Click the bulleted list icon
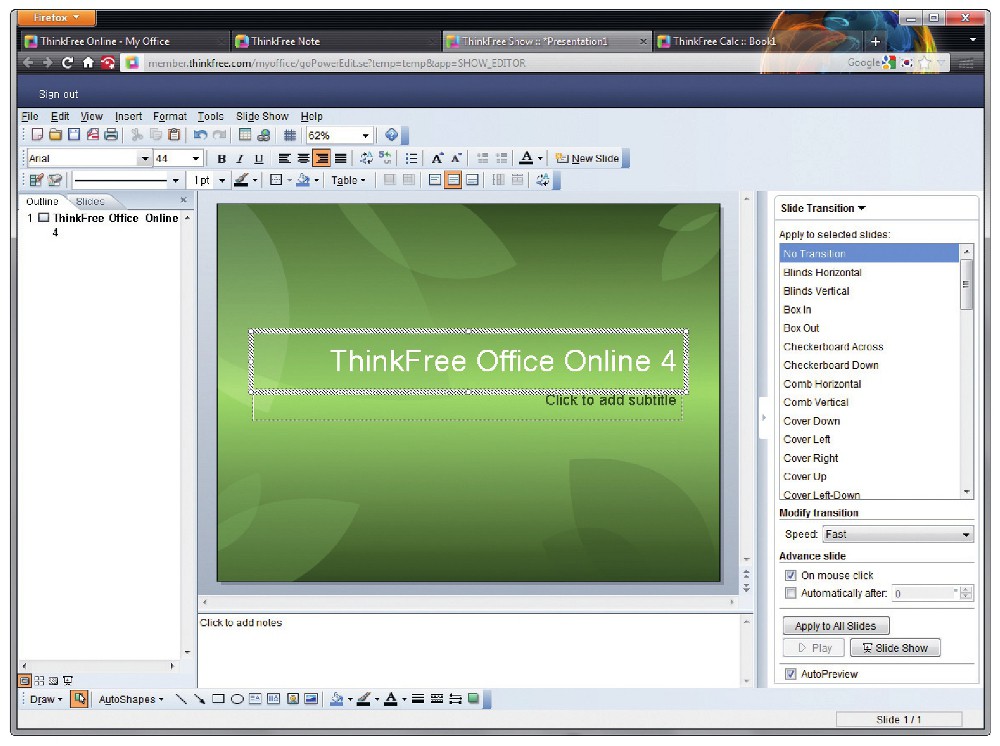This screenshot has width=1000, height=746. [411, 158]
